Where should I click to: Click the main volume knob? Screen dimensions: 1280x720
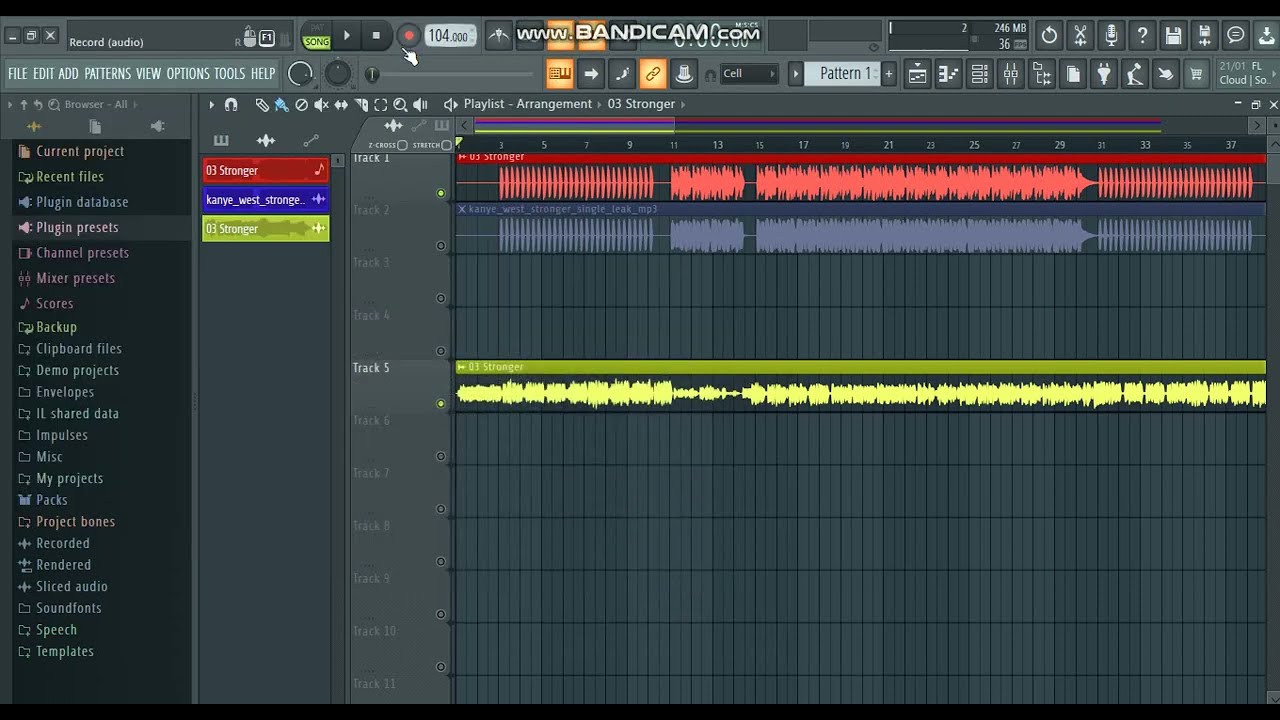(x=300, y=73)
